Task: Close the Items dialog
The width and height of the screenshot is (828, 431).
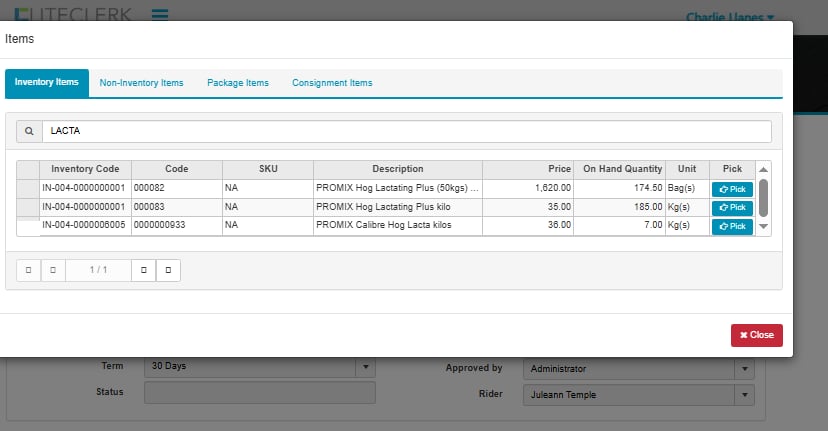Action: coord(756,335)
